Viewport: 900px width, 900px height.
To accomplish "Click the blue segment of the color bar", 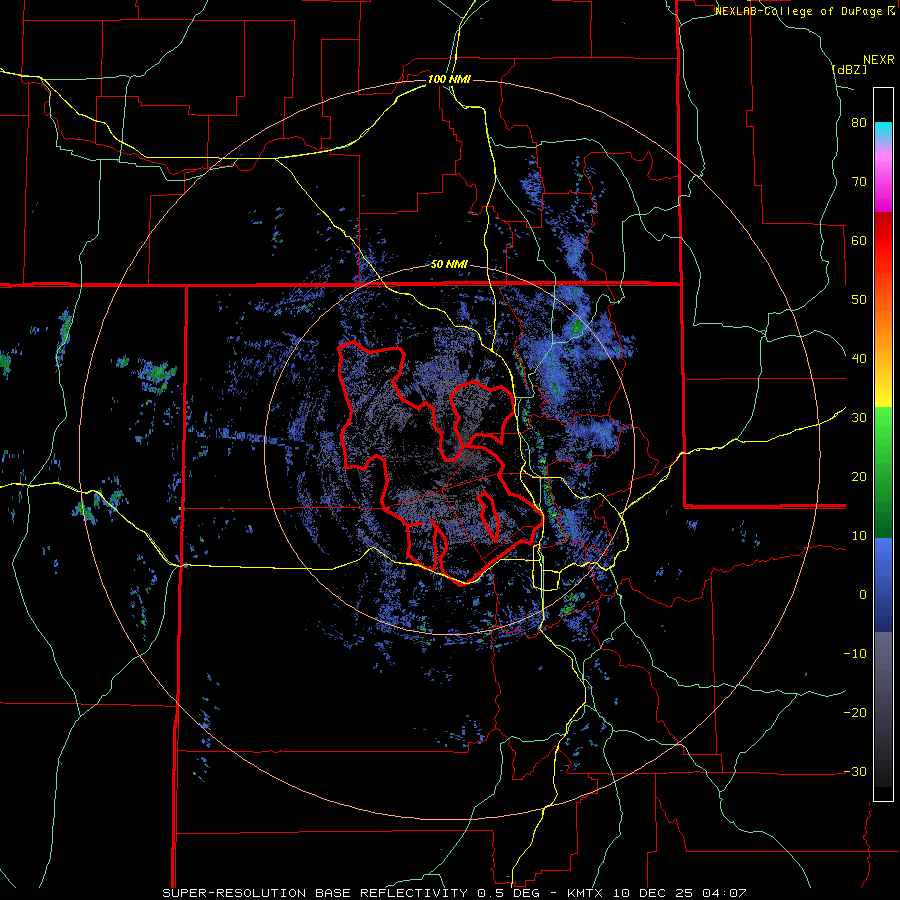I will click(x=883, y=585).
